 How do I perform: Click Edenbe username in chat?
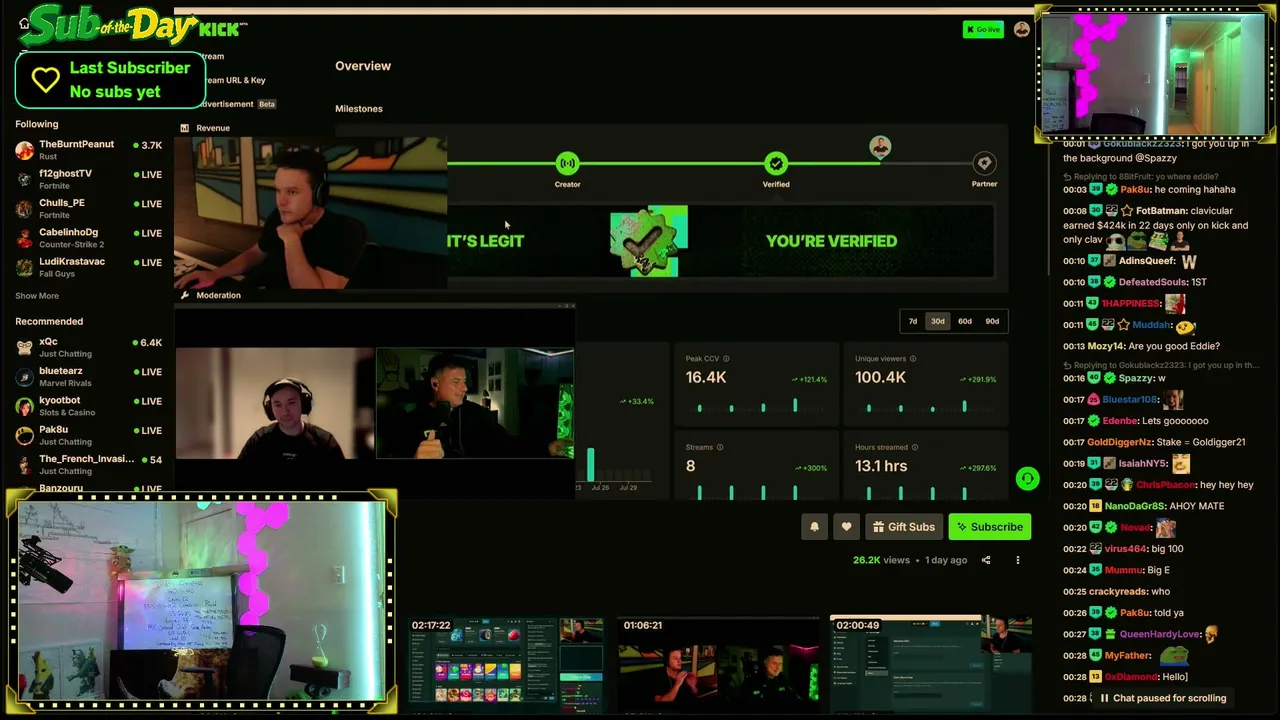click(1120, 421)
